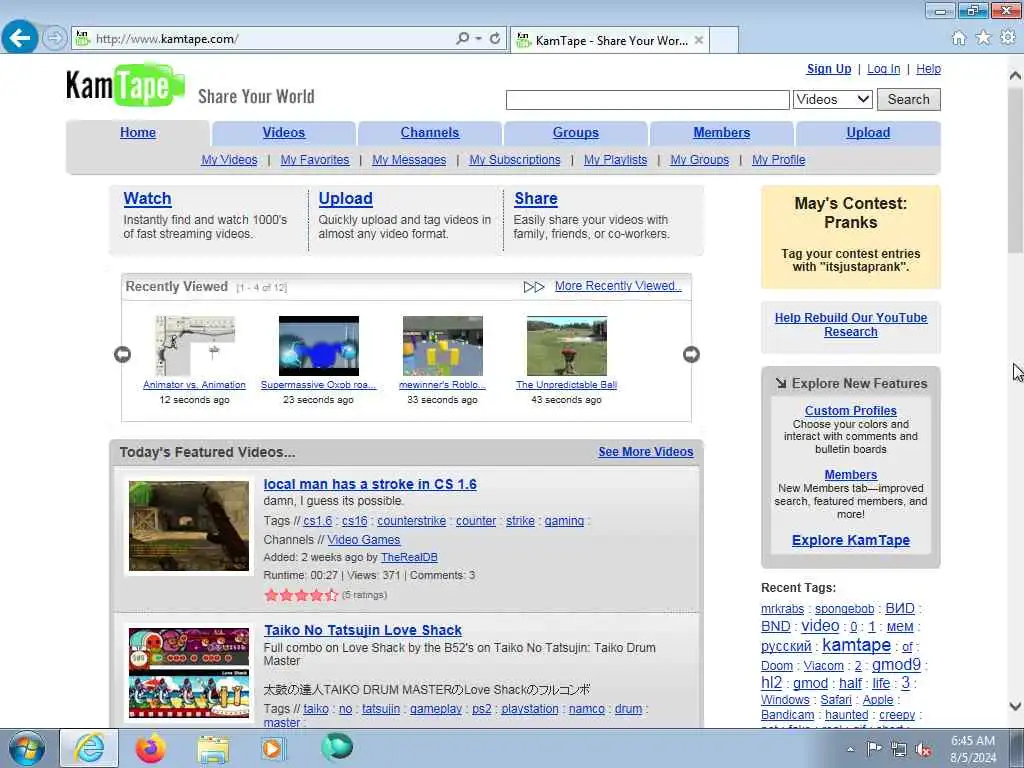Click the page scrollbar up arrow
Viewport: 1024px width, 768px height.
(x=1015, y=76)
